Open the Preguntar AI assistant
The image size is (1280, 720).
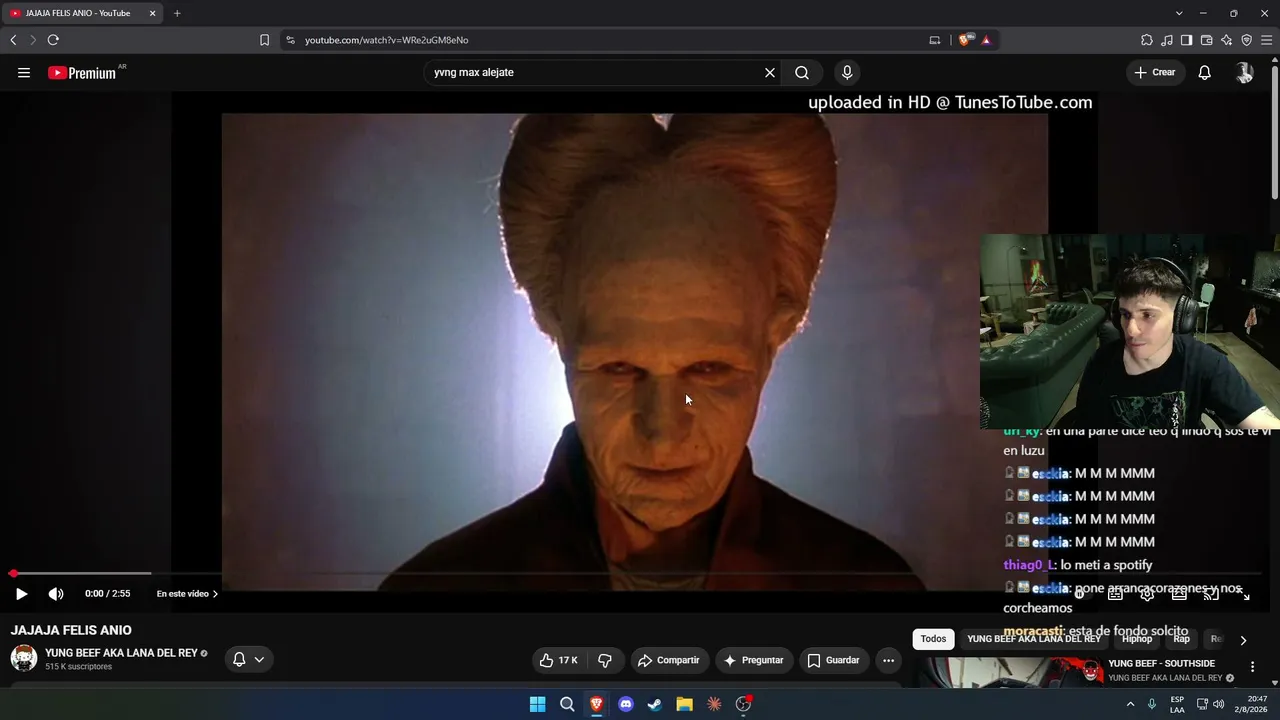click(x=753, y=660)
